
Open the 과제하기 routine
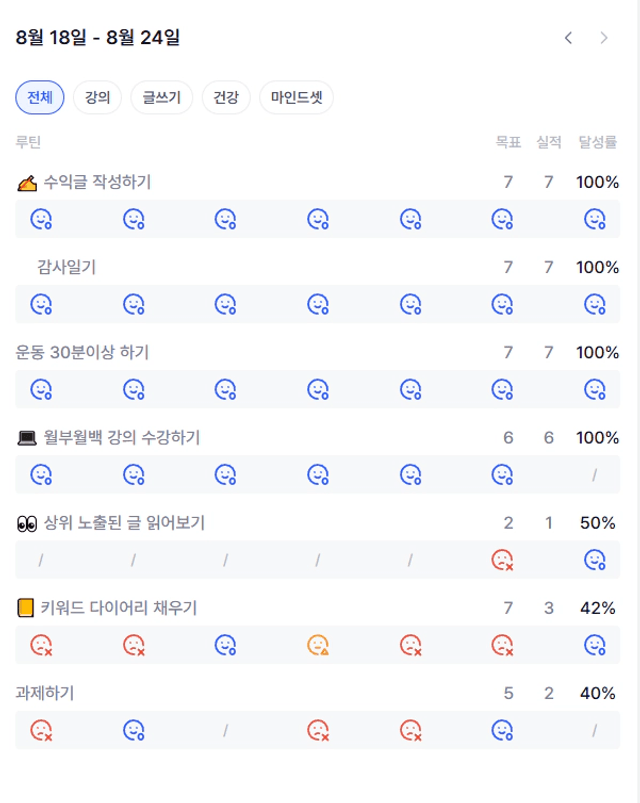pos(45,693)
